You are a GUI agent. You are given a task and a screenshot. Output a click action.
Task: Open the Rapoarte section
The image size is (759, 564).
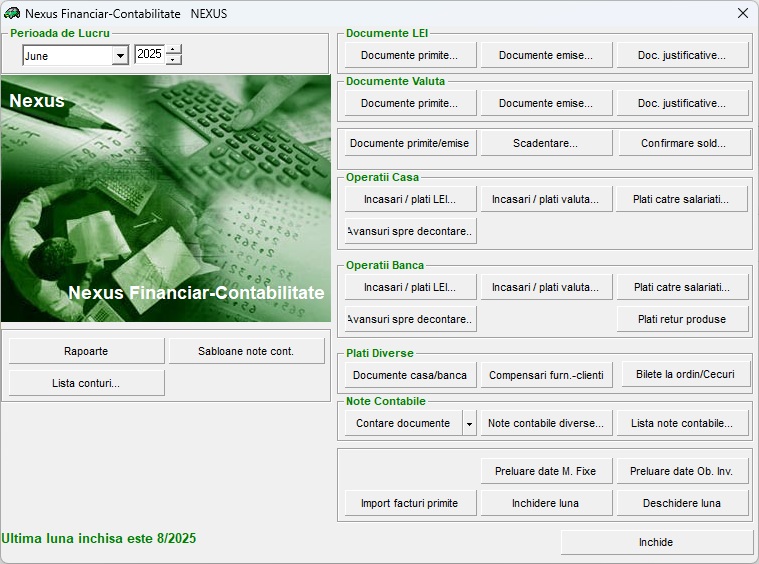[x=87, y=351]
